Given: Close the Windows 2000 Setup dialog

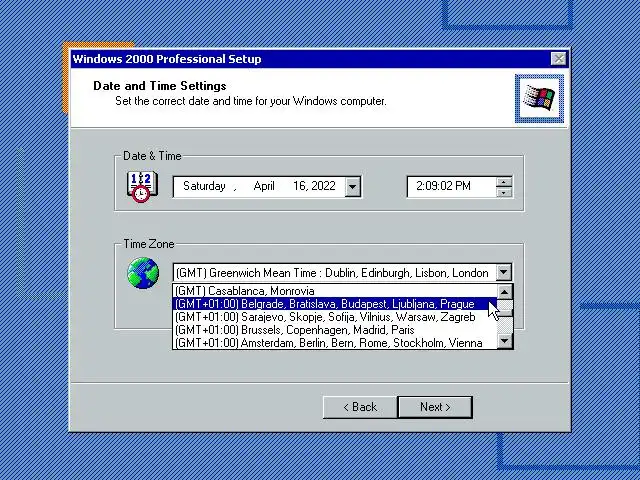Looking at the screenshot, I should click(x=558, y=59).
